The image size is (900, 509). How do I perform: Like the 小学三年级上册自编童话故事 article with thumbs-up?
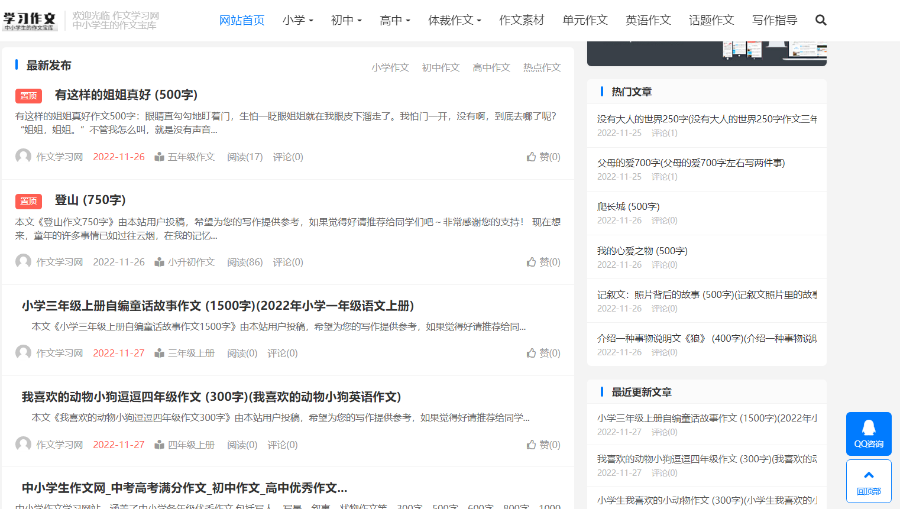pos(543,353)
